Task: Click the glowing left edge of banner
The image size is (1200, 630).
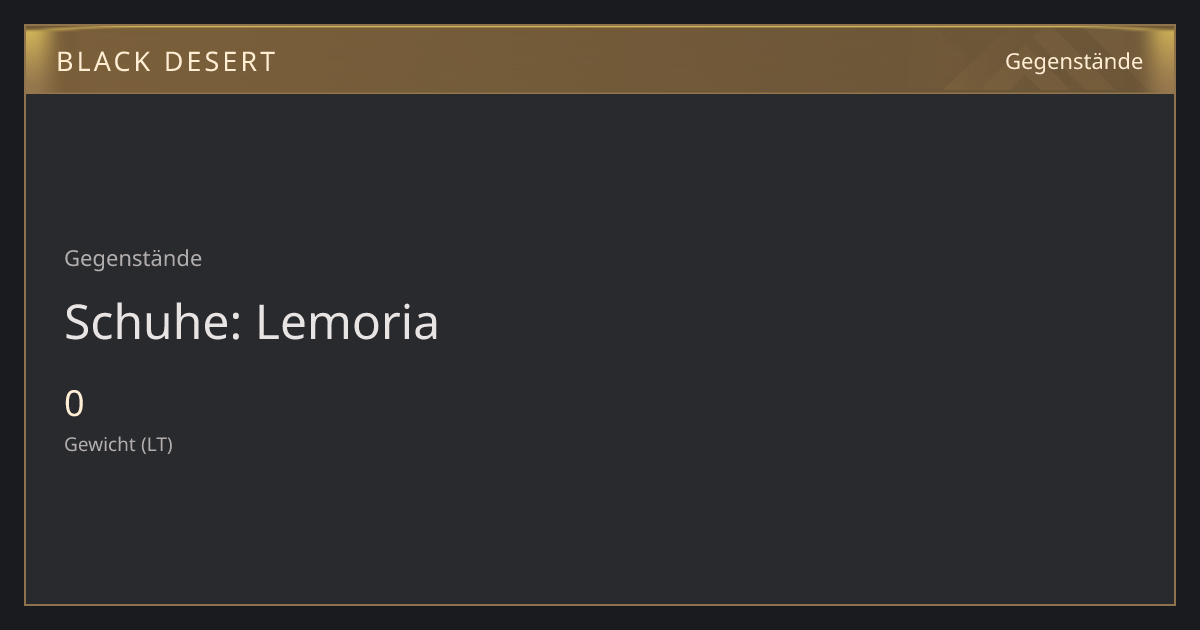Action: (36, 60)
